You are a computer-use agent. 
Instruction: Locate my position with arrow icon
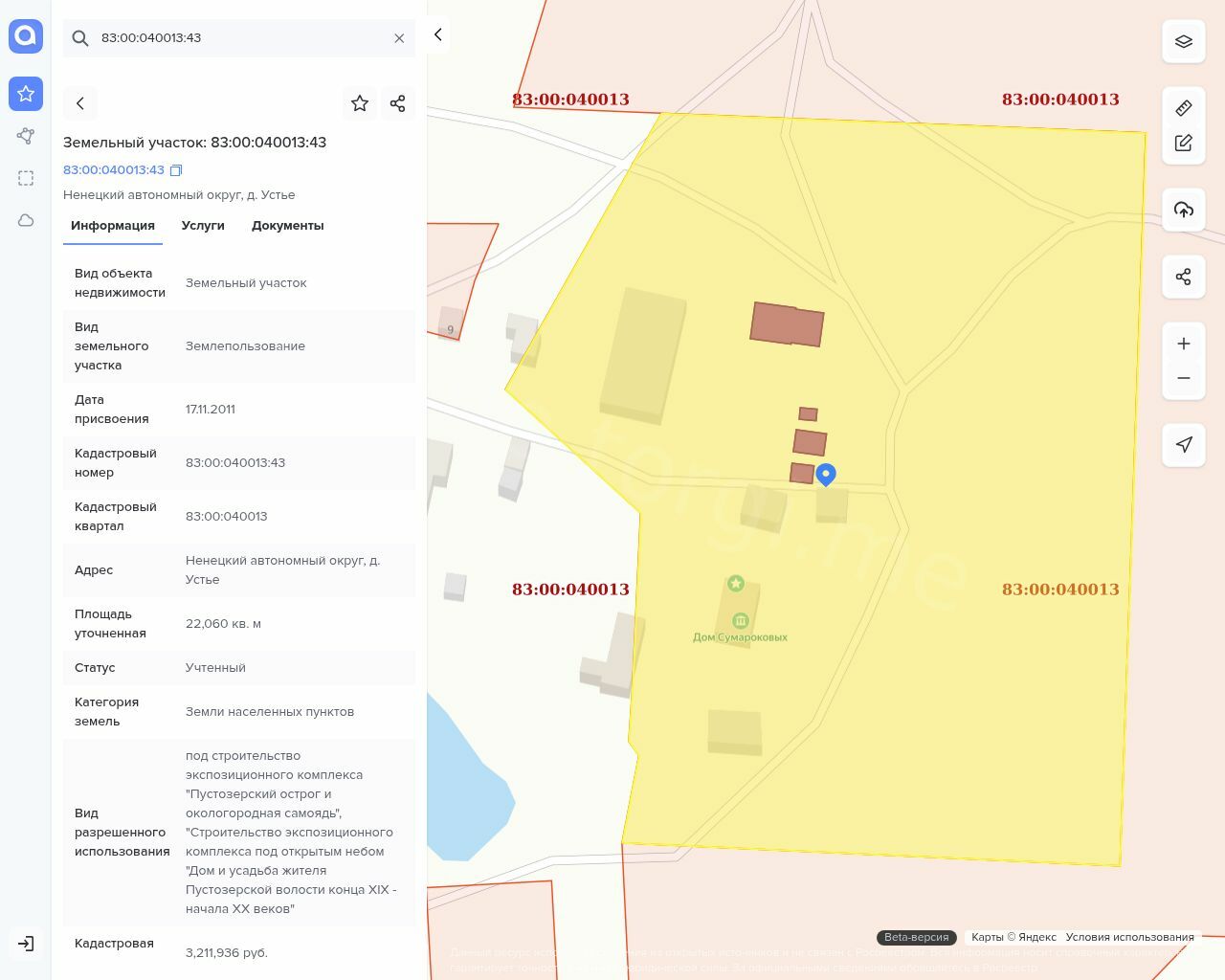1183,445
